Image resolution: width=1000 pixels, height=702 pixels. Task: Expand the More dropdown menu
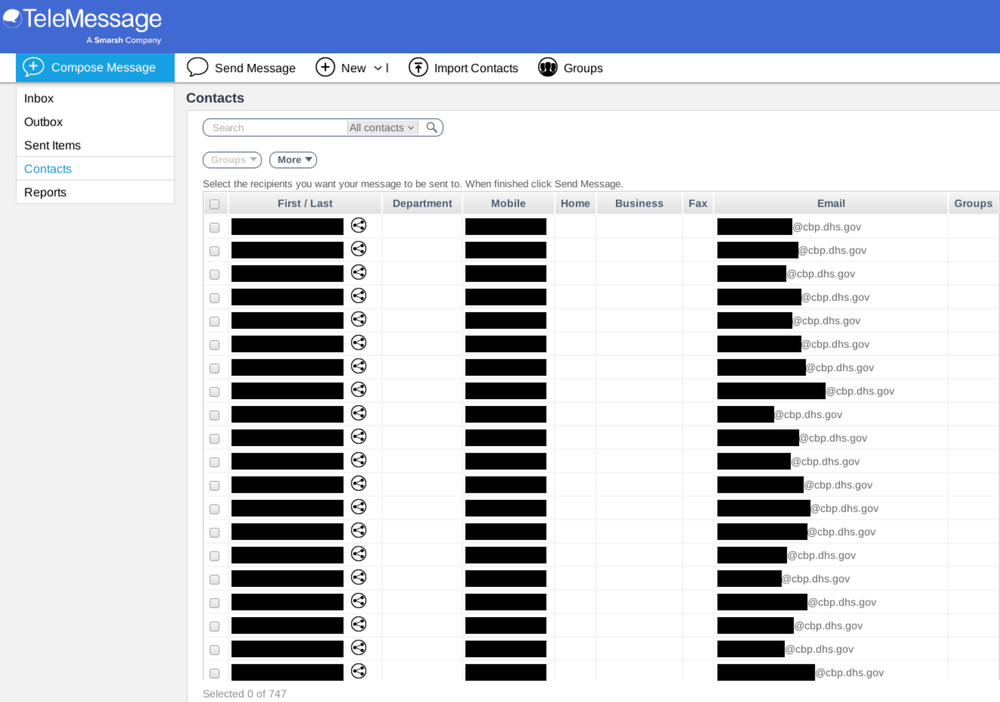(292, 159)
